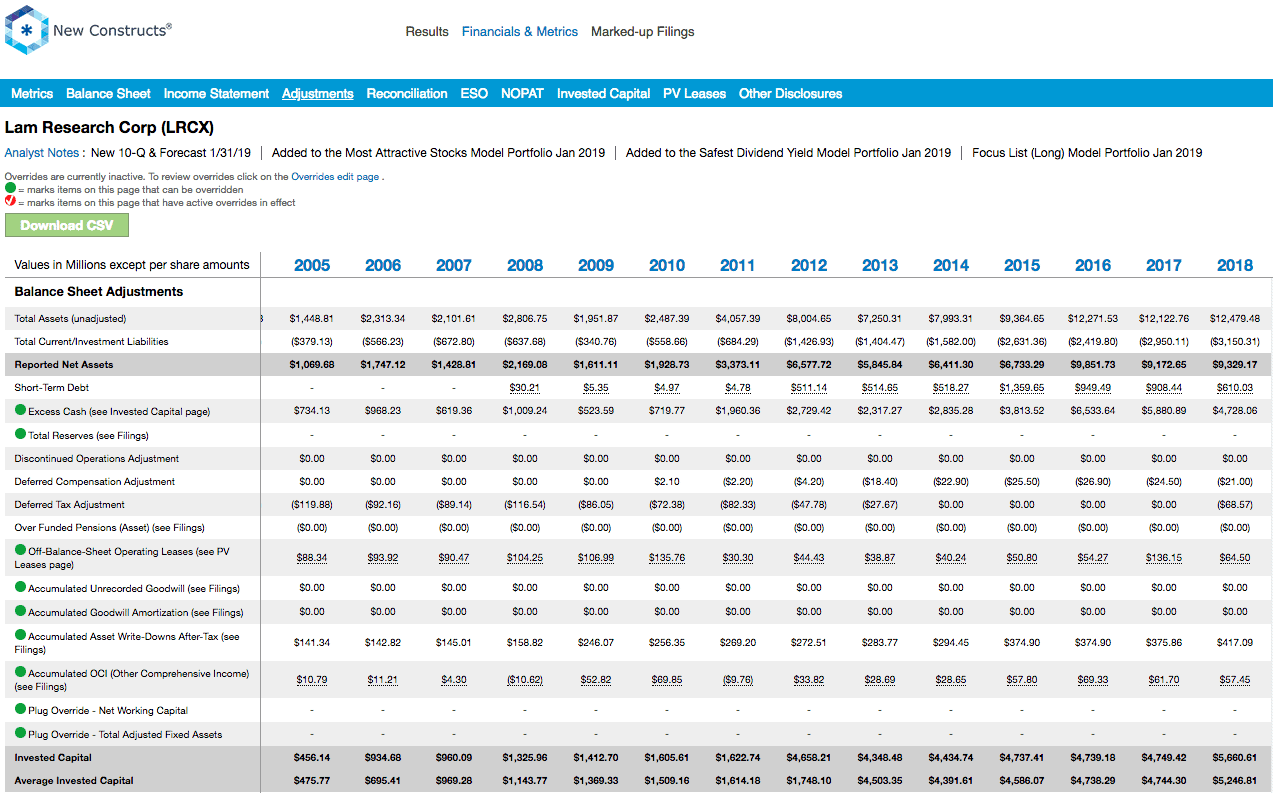1273x793 pixels.
Task: Click the Invested Capital row label in table
Action: (53, 757)
